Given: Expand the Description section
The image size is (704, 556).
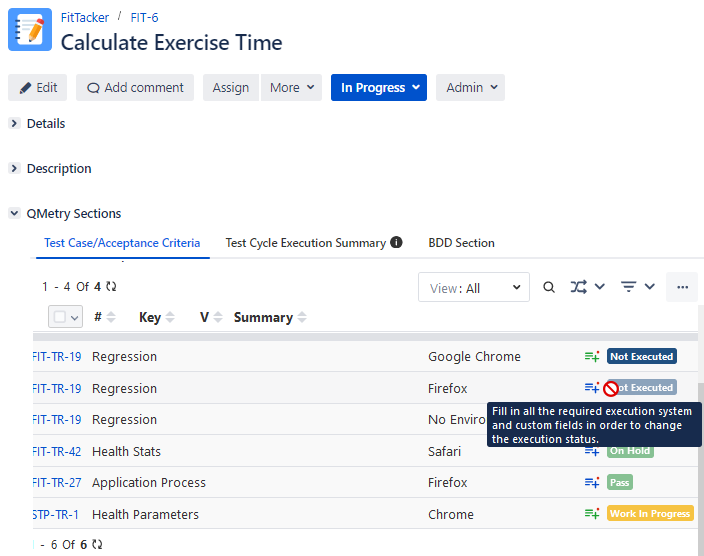Looking at the screenshot, I should [x=14, y=168].
